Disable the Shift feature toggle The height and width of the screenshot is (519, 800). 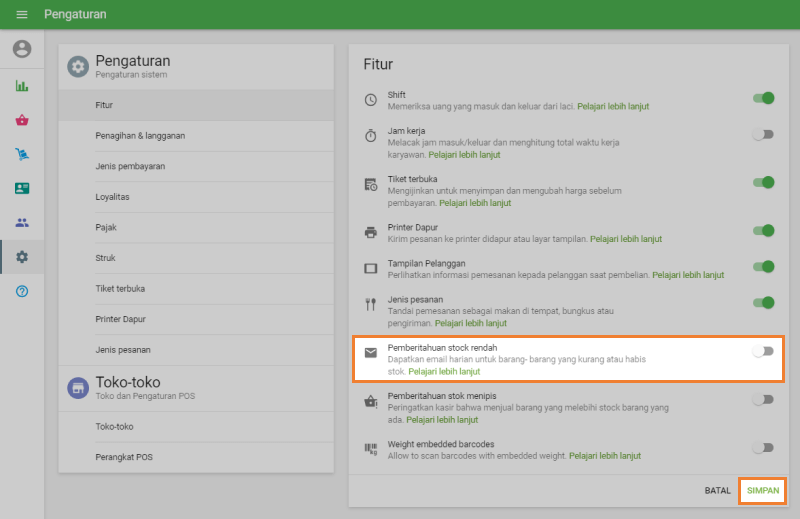tap(764, 98)
